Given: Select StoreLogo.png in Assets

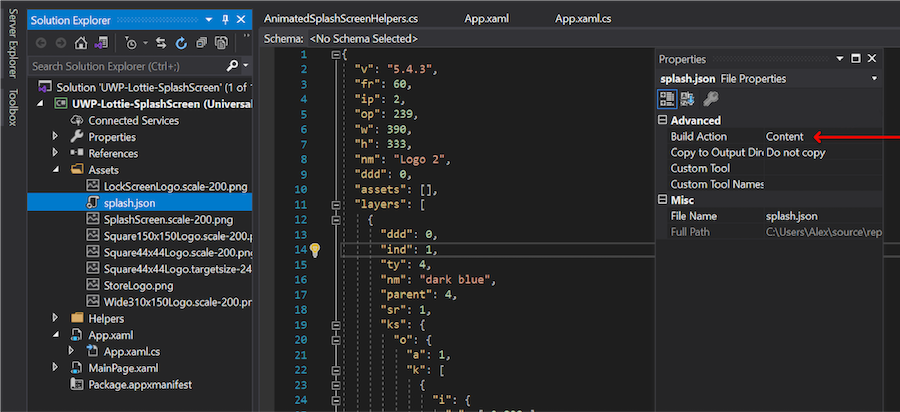Looking at the screenshot, I should 138,285.
